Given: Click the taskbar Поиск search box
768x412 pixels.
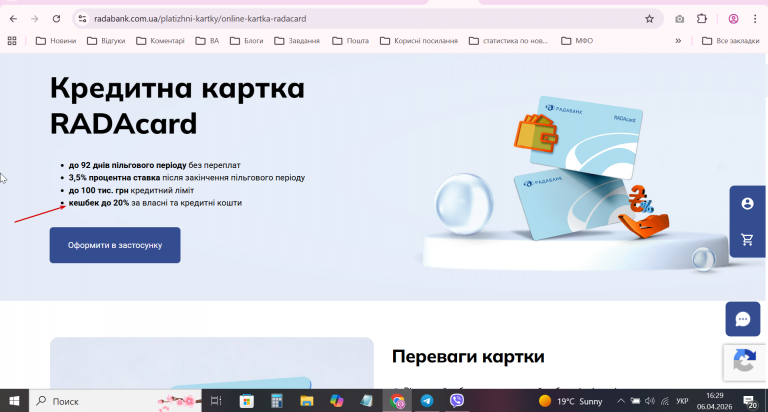Looking at the screenshot, I should click(116, 401).
